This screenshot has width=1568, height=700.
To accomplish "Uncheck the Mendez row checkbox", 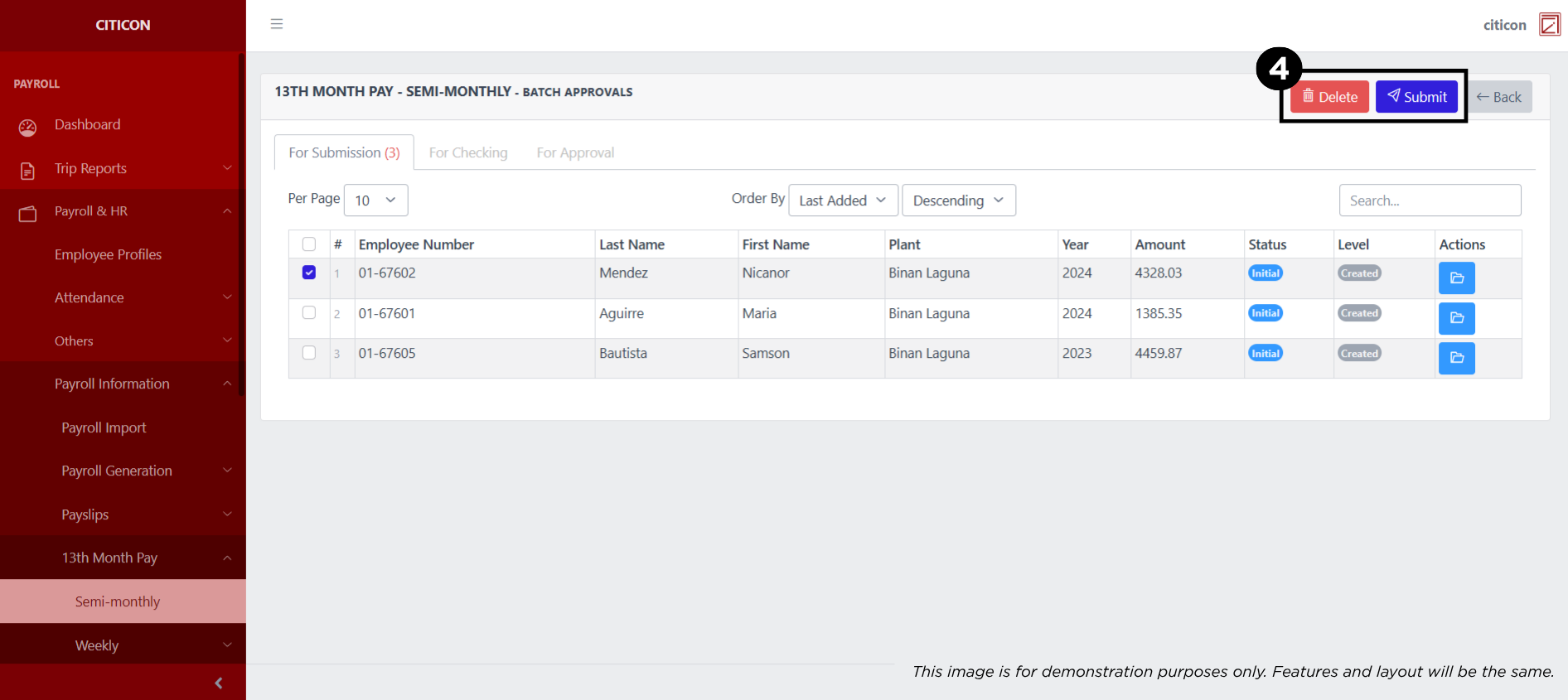I will pyautogui.click(x=309, y=273).
